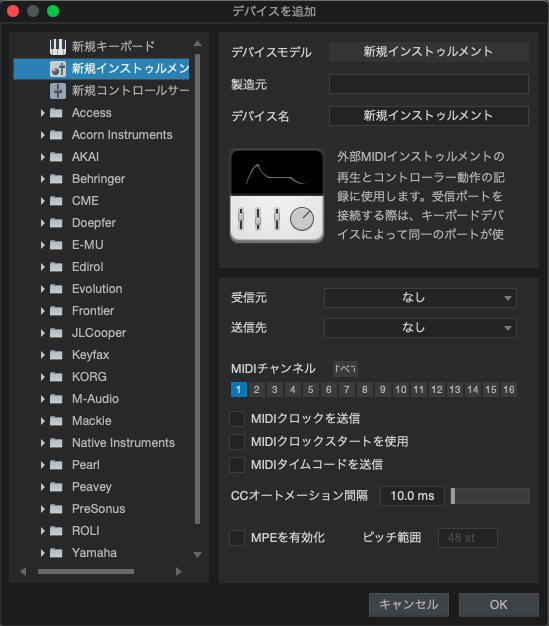Click the Edirol folder icon

pyautogui.click(x=56, y=267)
